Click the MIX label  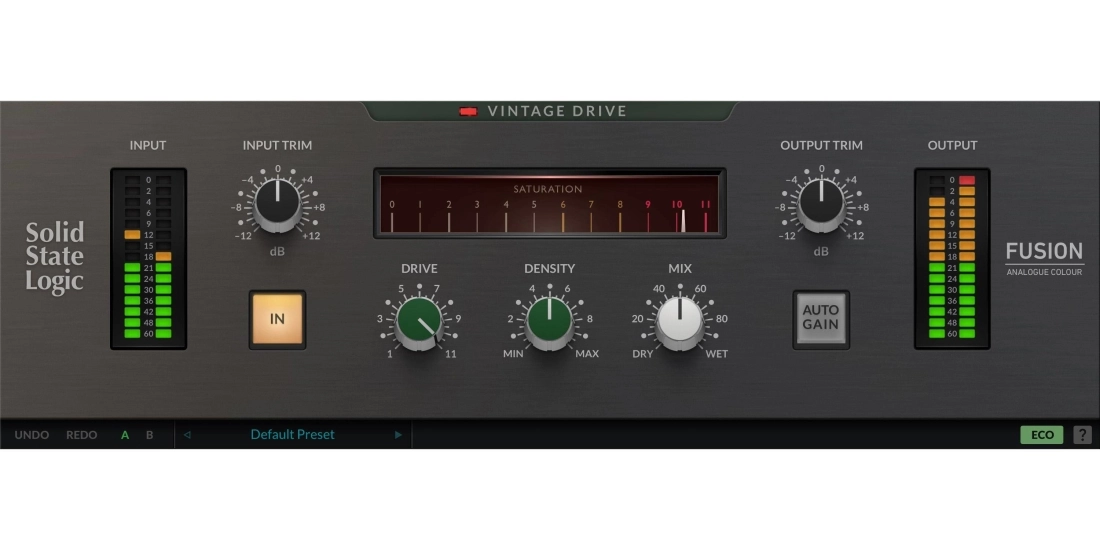[680, 269]
